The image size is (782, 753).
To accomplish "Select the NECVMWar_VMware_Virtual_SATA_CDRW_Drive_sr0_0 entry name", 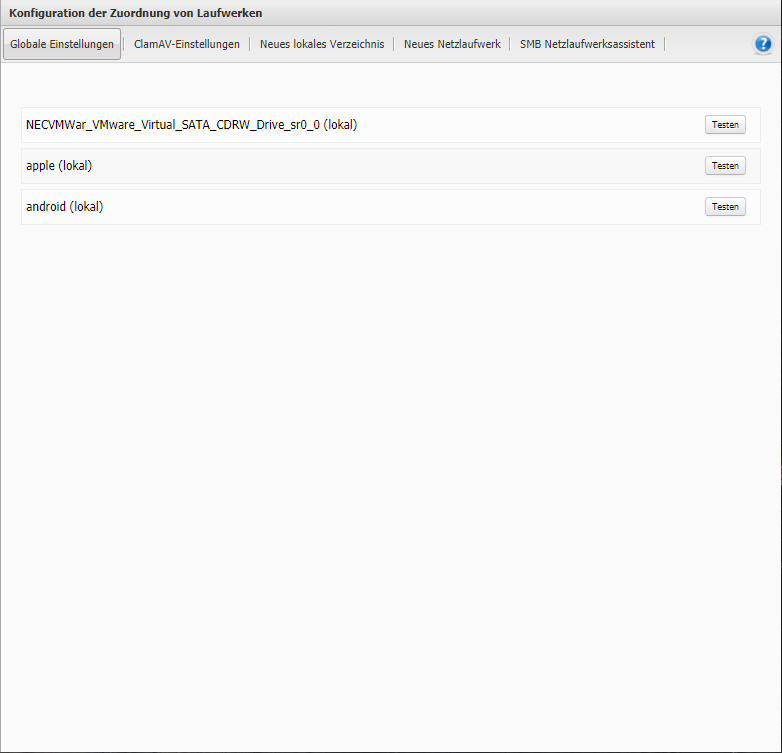I will [x=191, y=125].
